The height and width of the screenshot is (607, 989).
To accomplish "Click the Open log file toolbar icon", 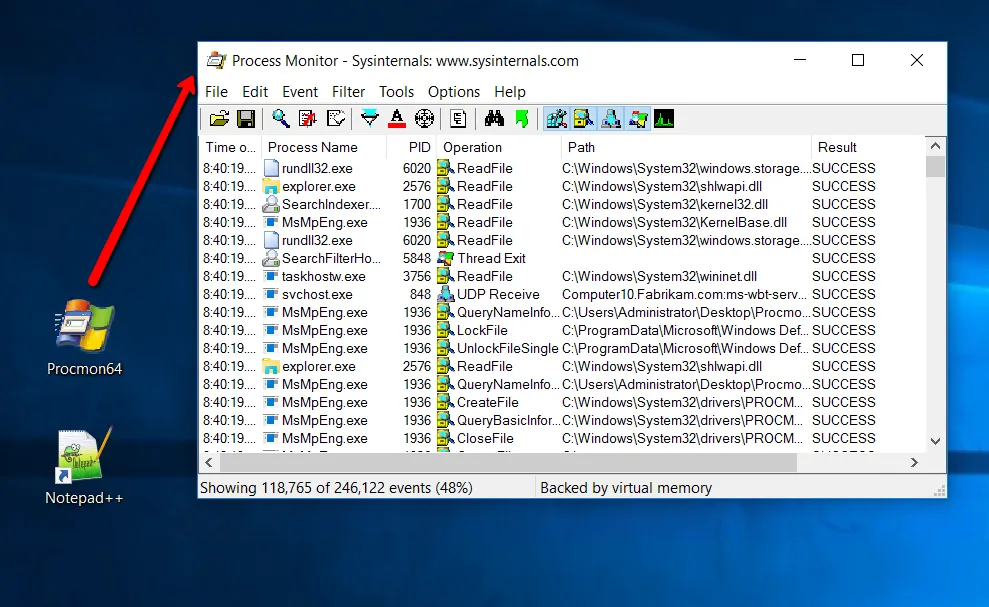I will (x=219, y=119).
